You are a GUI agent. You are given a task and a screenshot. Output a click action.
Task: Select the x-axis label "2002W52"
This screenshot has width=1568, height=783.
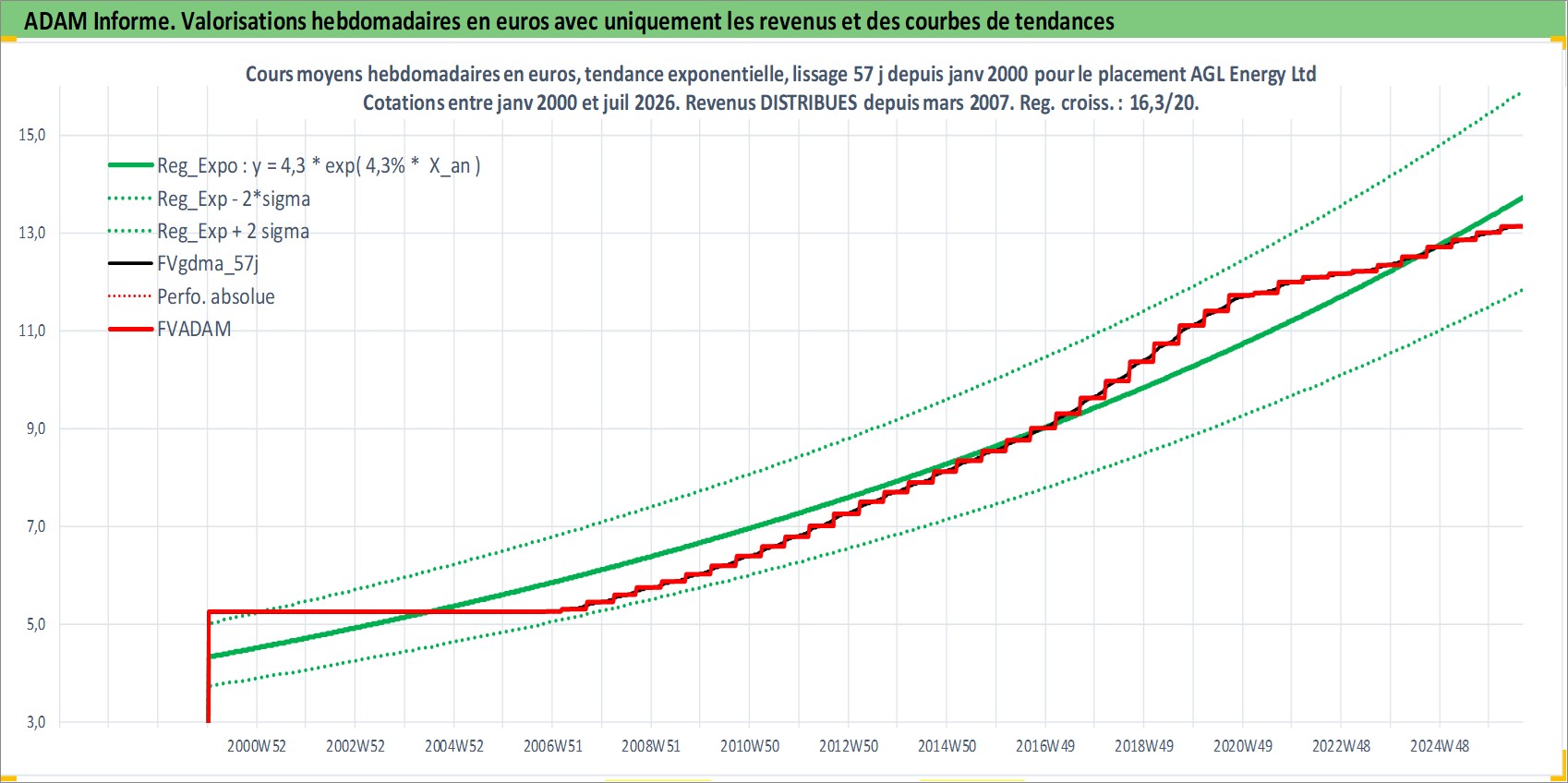[356, 746]
